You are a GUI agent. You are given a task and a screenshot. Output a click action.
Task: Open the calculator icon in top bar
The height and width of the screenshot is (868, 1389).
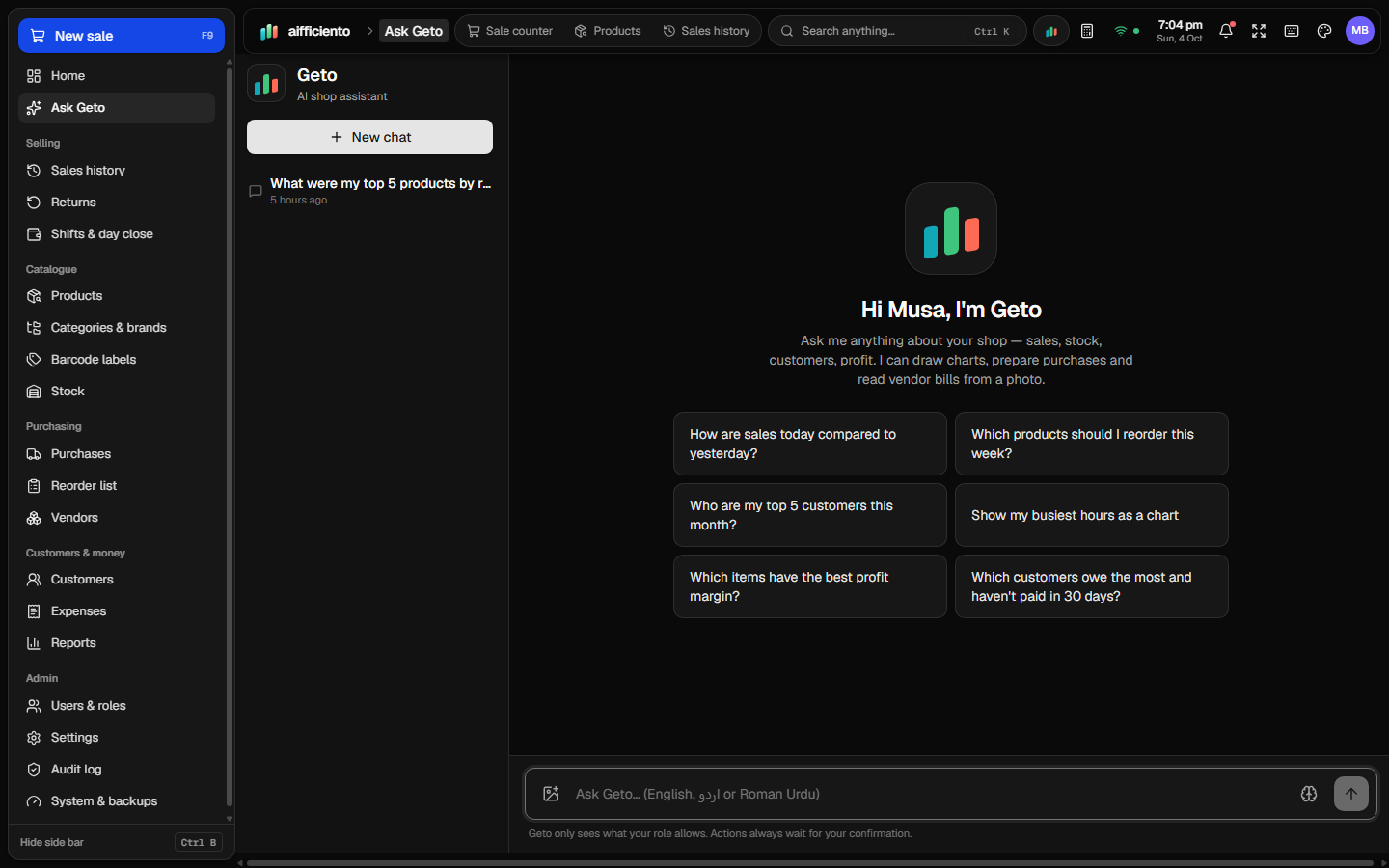pos(1087,31)
